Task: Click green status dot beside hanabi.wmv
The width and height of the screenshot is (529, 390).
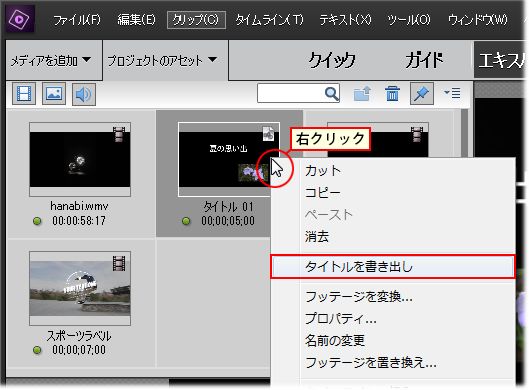Action: [x=37, y=221]
